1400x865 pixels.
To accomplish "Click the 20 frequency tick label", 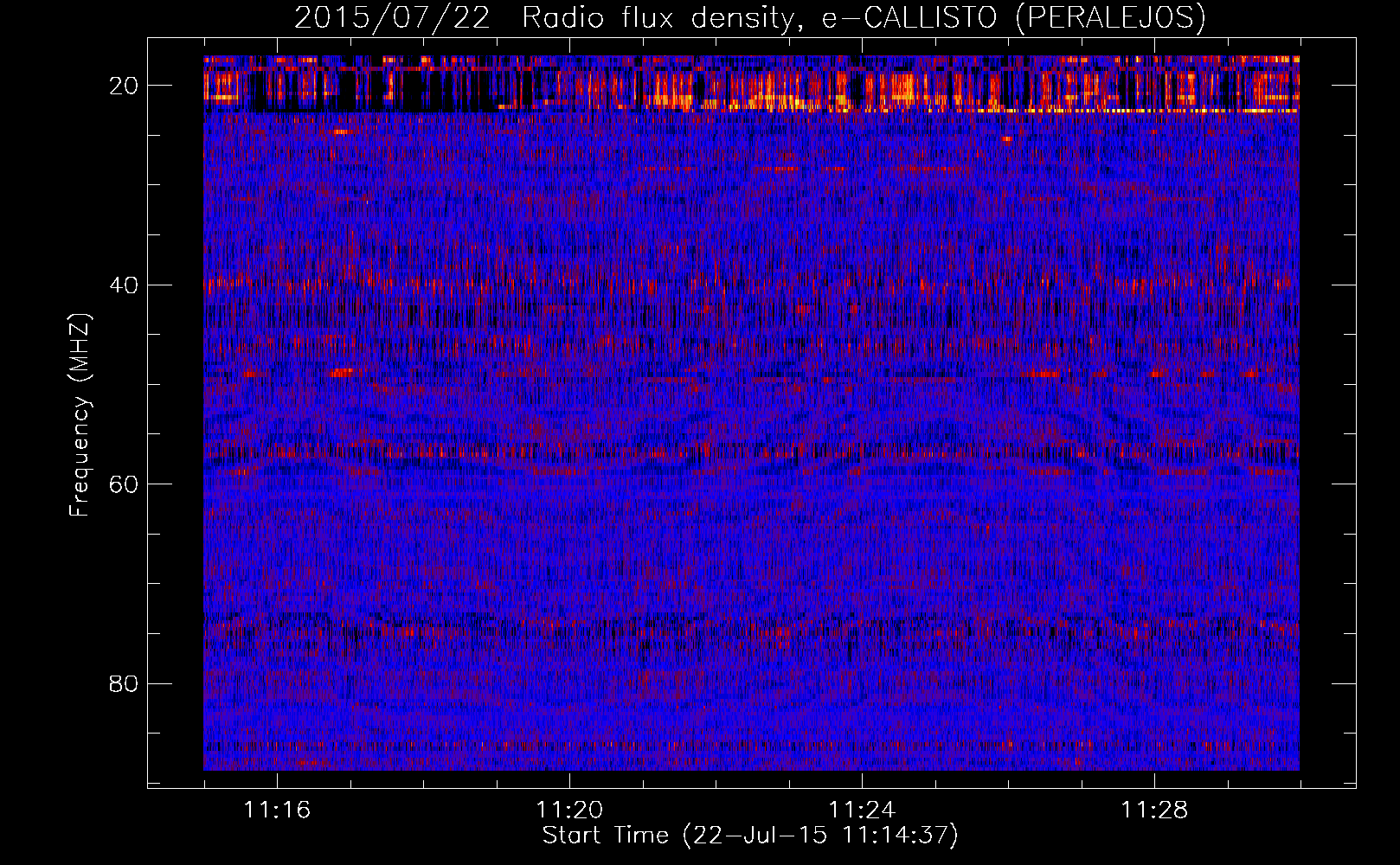I will (125, 86).
